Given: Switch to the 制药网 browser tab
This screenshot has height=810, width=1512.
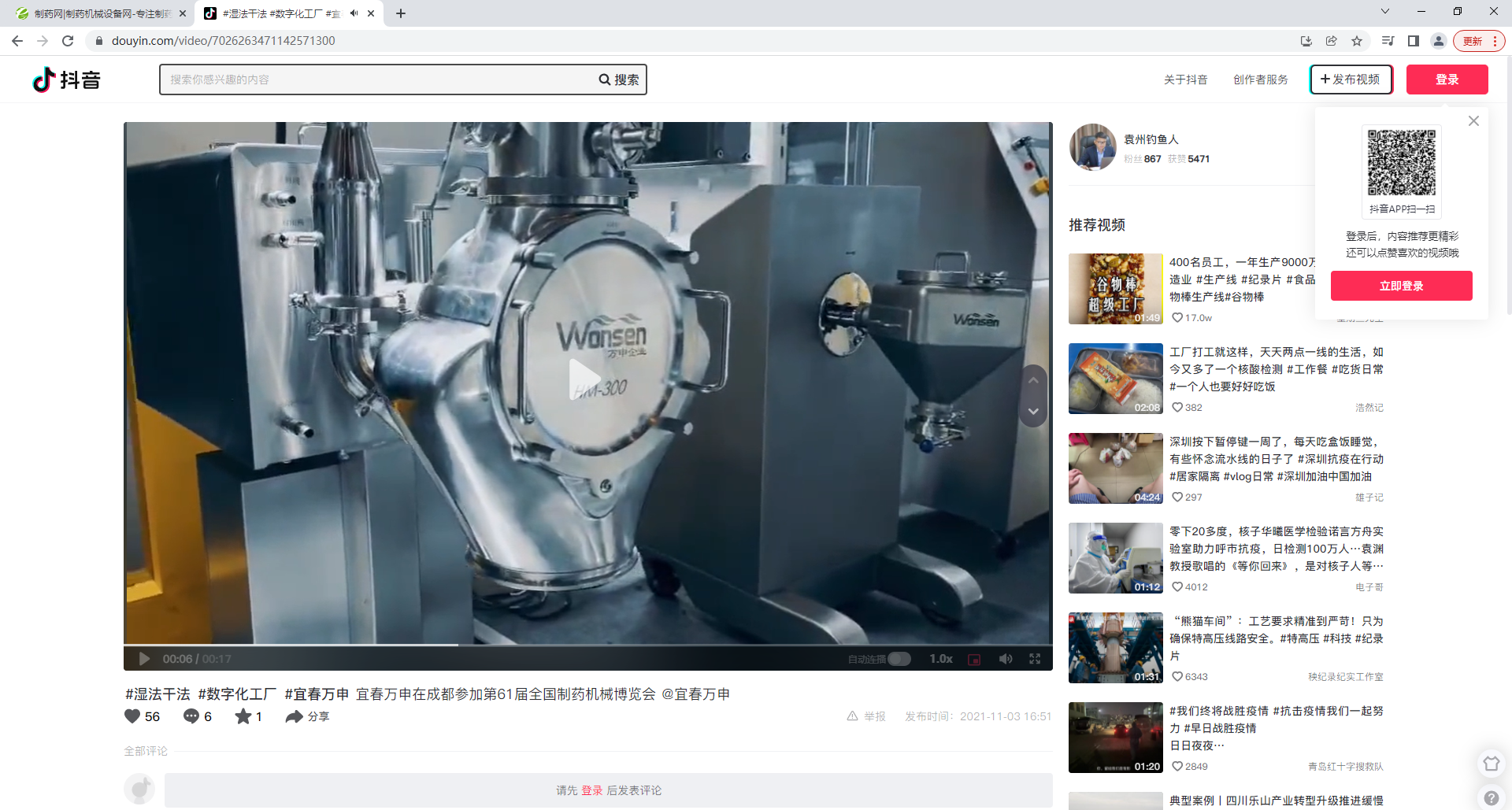Looking at the screenshot, I should coord(100,13).
